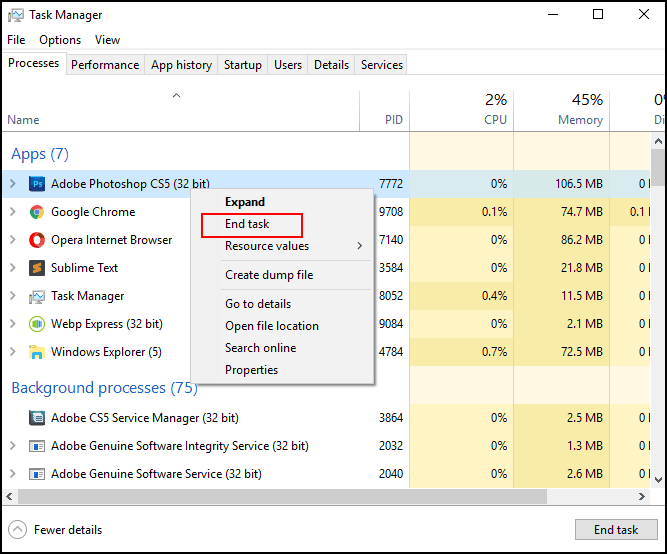The width and height of the screenshot is (667, 554).
Task: Switch to the Startup tab
Action: (242, 65)
